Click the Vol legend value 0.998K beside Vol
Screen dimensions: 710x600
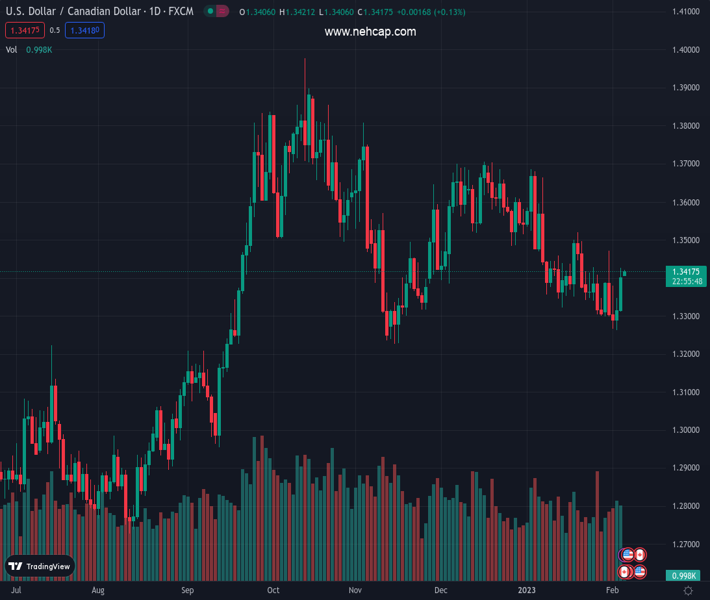[x=39, y=50]
